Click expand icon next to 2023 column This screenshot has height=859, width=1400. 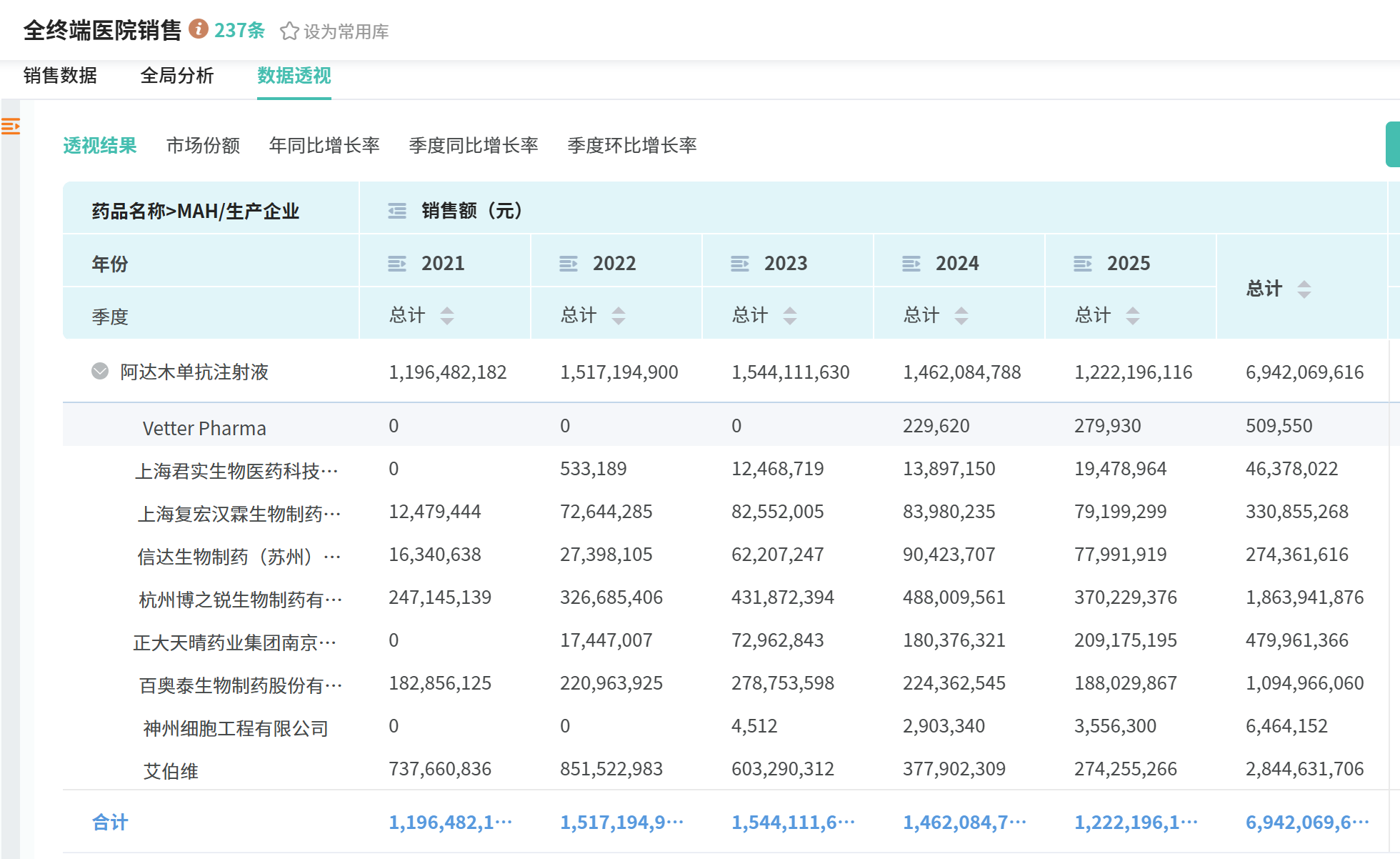(740, 264)
